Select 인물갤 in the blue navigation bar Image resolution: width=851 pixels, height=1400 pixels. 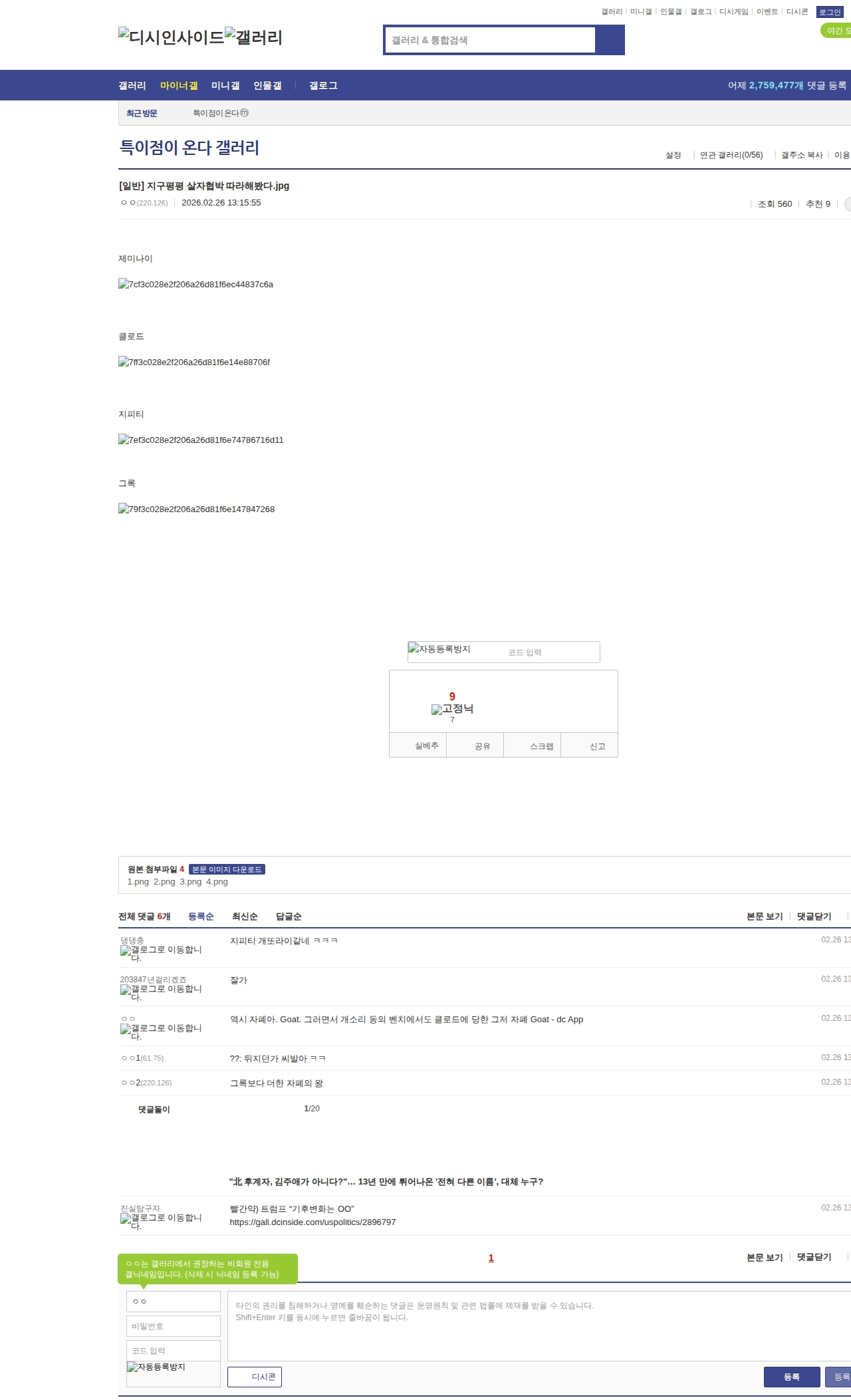pyautogui.click(x=267, y=86)
